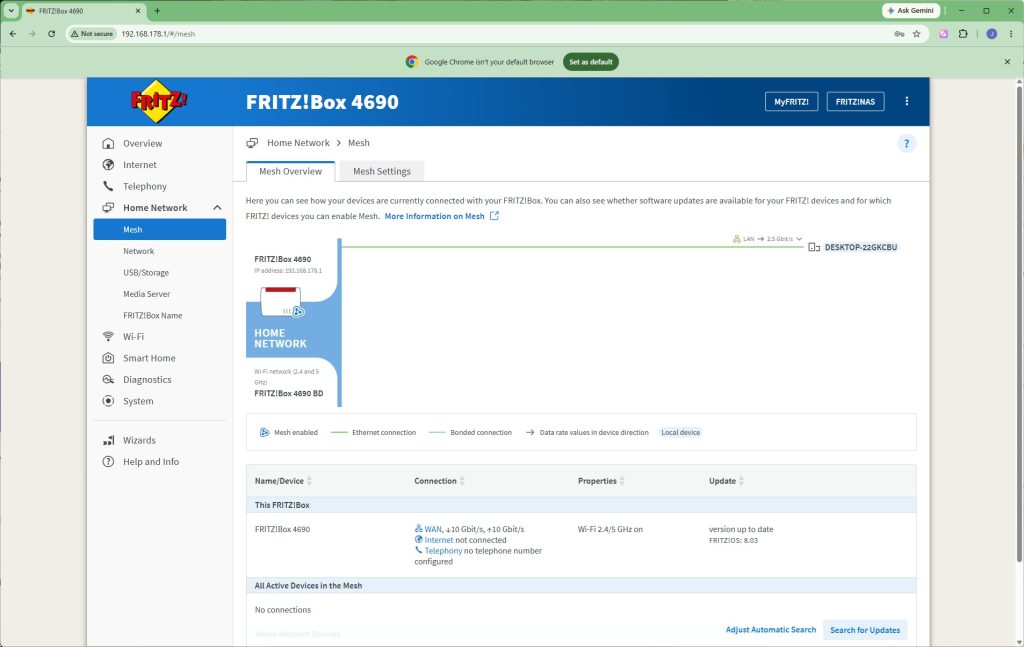The image size is (1024, 647).
Task: Click Search for Updates button
Action: tap(865, 630)
